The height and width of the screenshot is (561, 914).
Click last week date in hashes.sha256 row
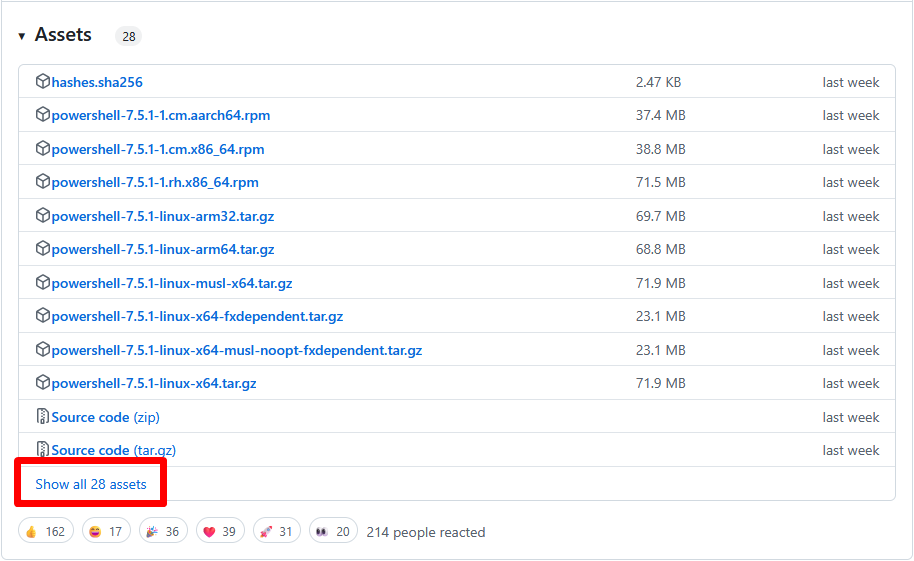pos(850,82)
